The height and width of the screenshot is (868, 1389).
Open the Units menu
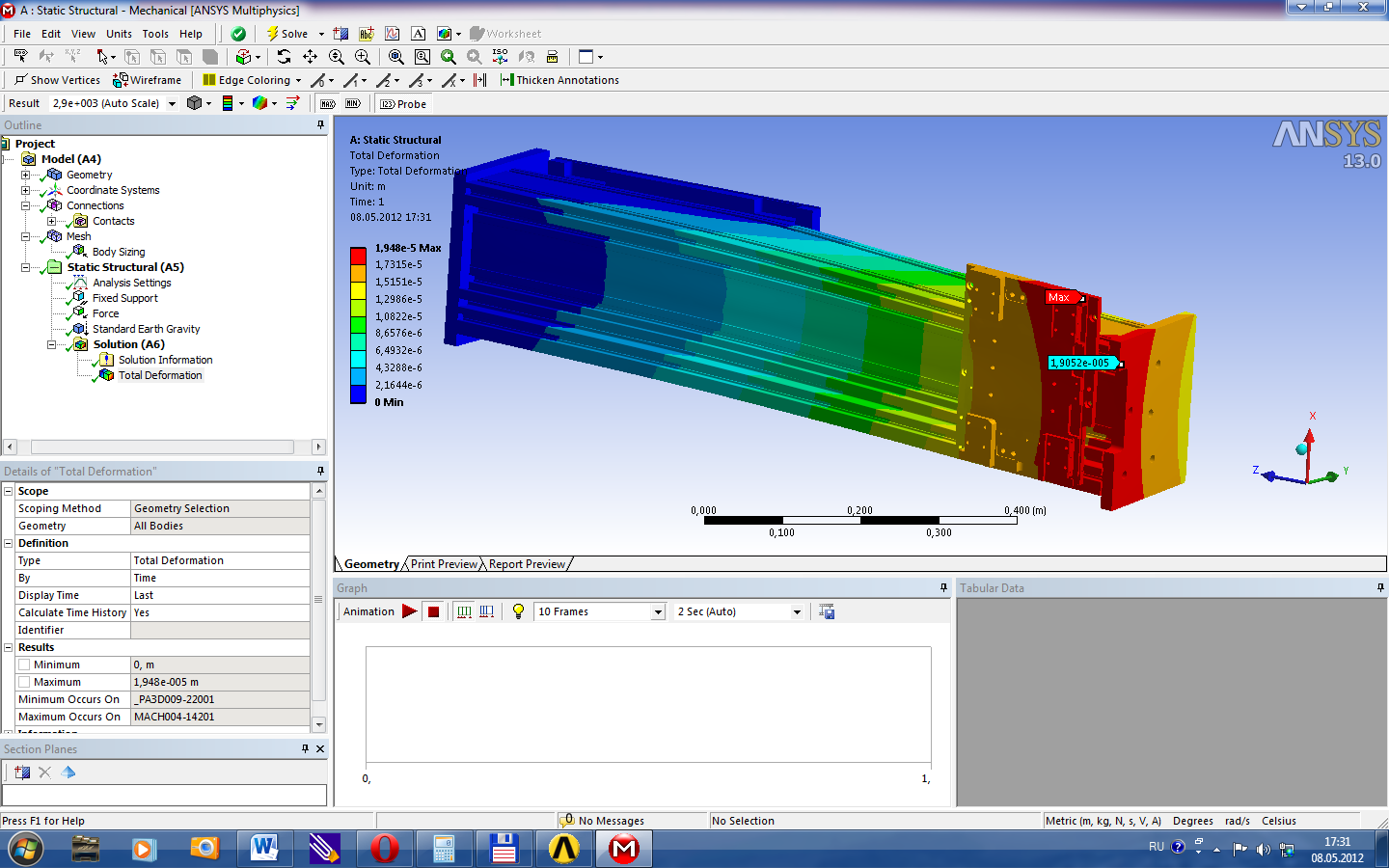[x=119, y=34]
